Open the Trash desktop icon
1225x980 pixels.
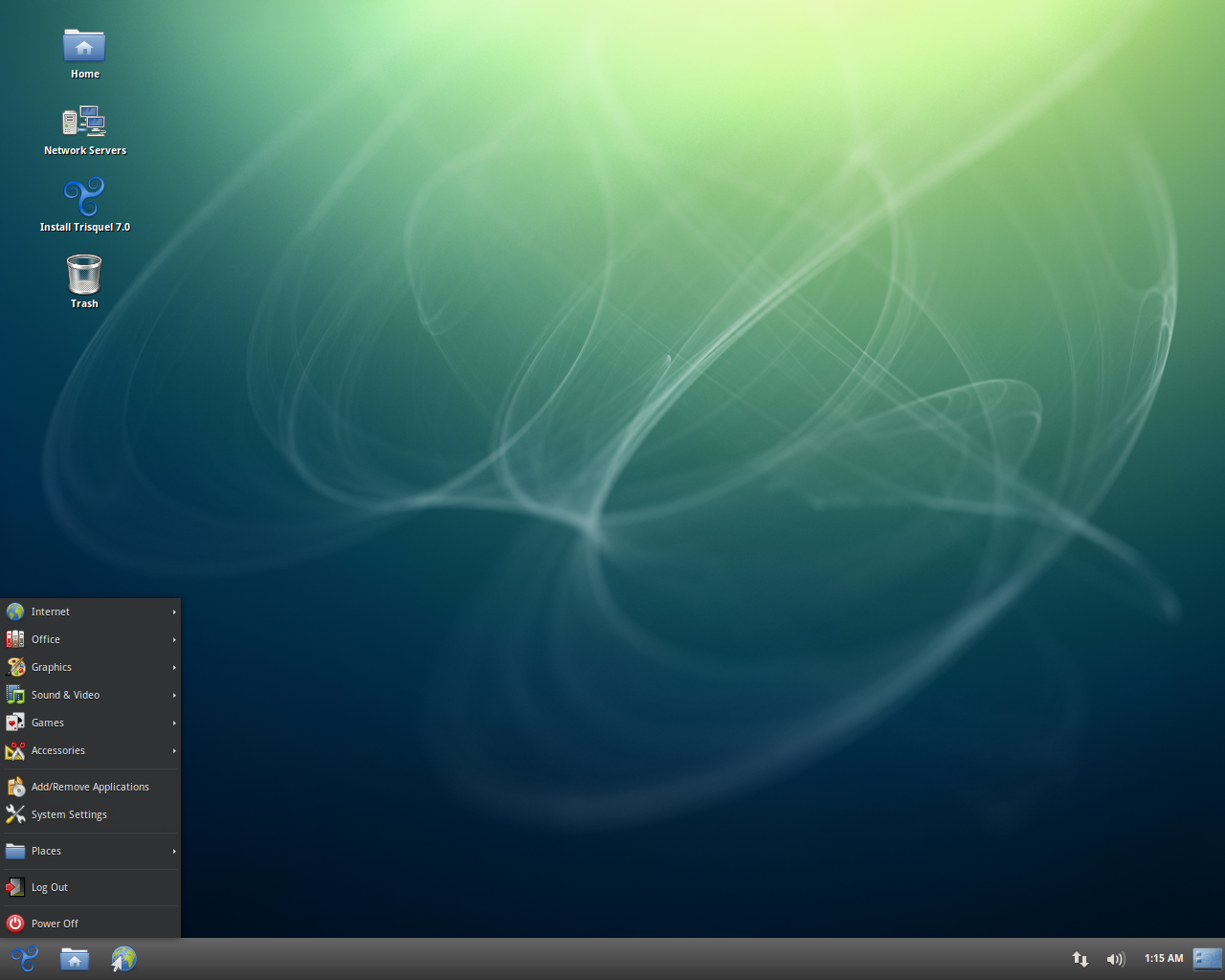point(84,282)
